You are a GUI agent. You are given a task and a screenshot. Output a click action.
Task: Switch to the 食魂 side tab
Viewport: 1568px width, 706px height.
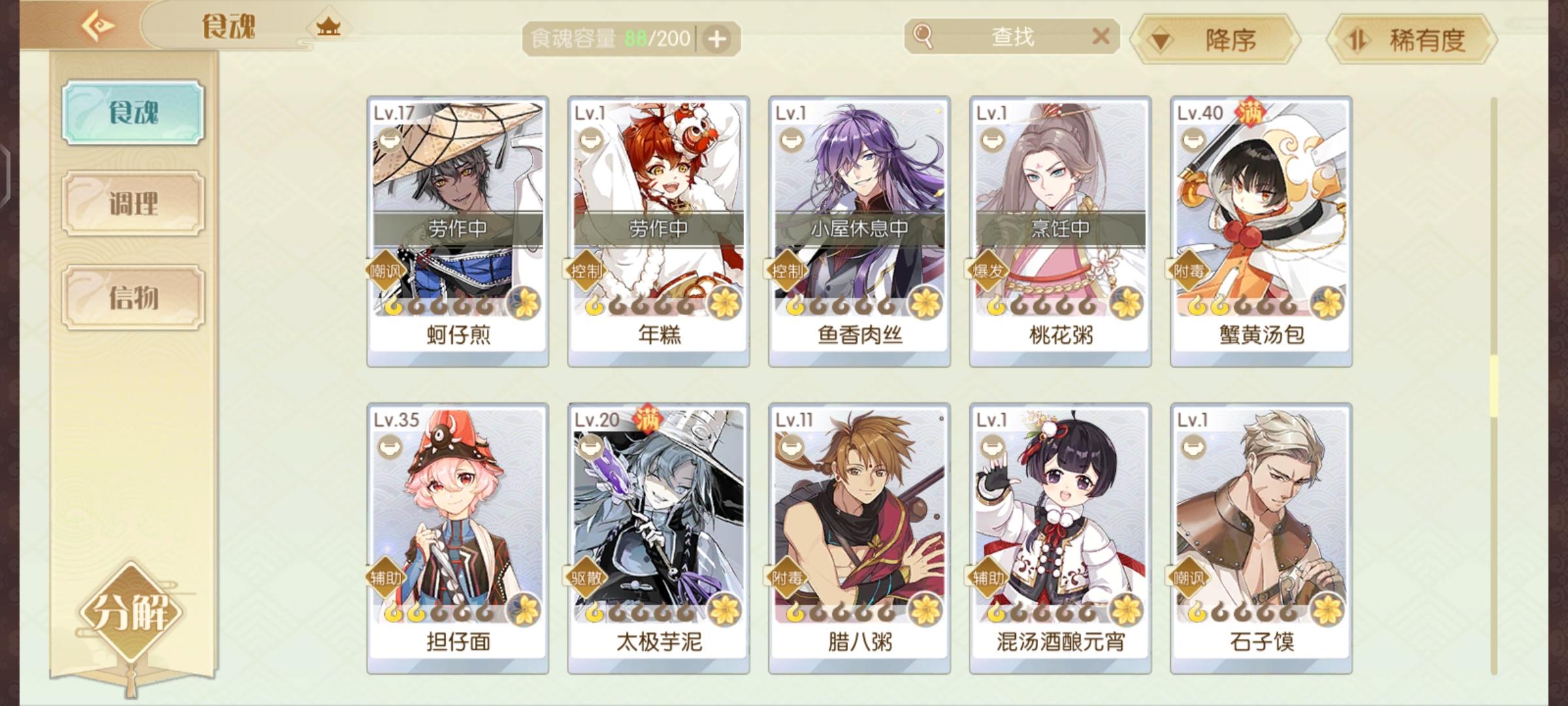tap(133, 112)
